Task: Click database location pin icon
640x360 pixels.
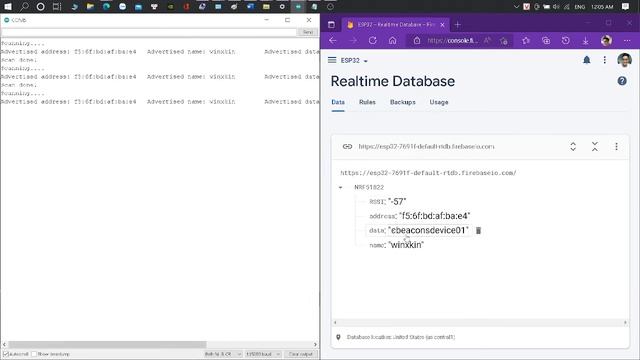Action: pos(338,337)
